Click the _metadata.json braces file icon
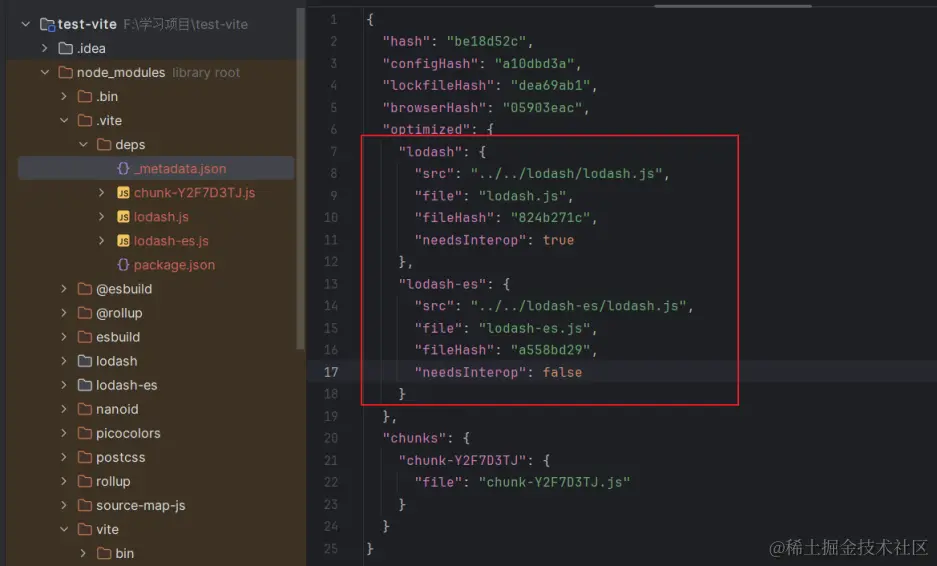This screenshot has width=937, height=566. pyautogui.click(x=123, y=169)
